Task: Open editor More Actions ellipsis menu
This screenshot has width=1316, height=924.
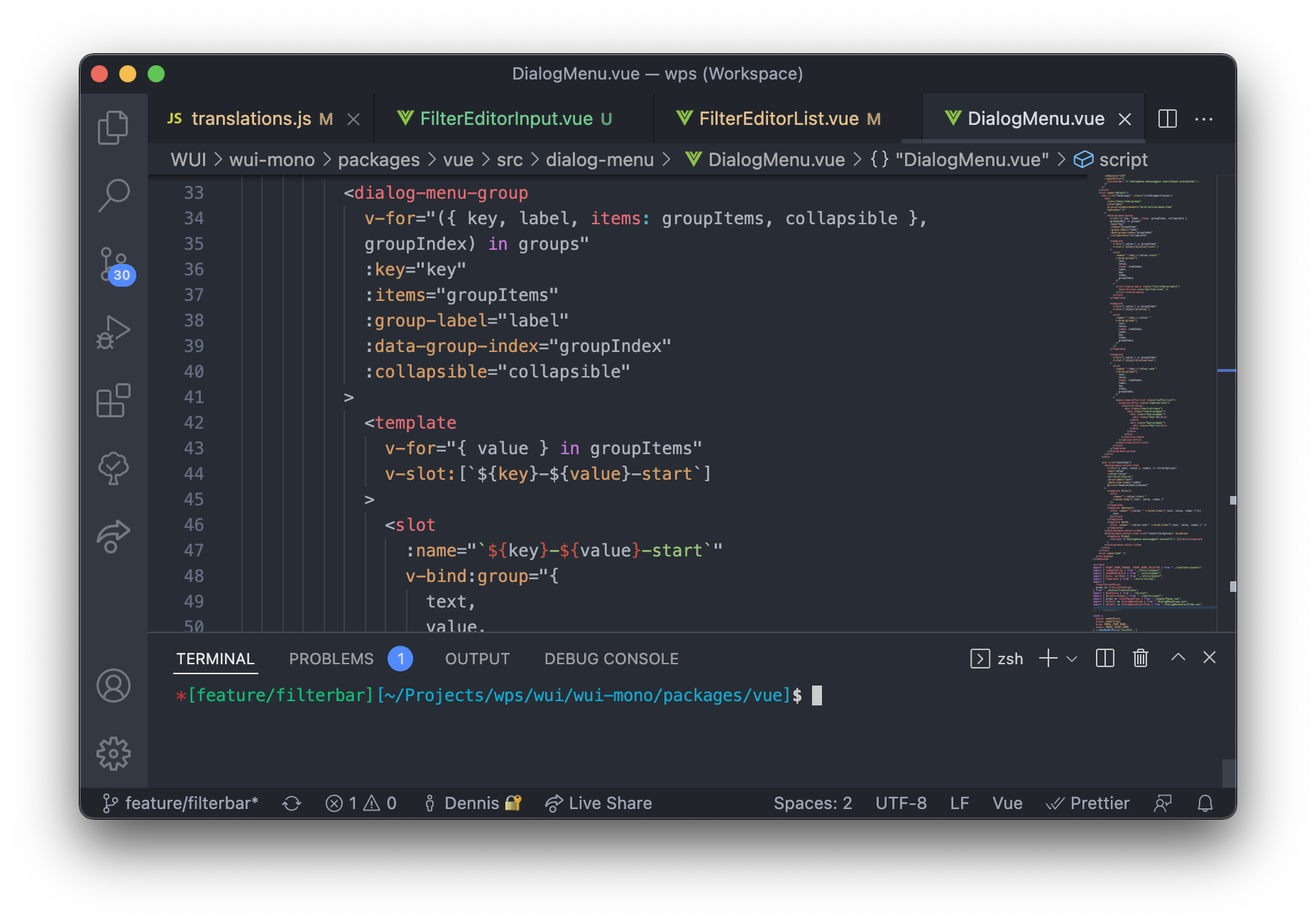Action: click(1204, 119)
